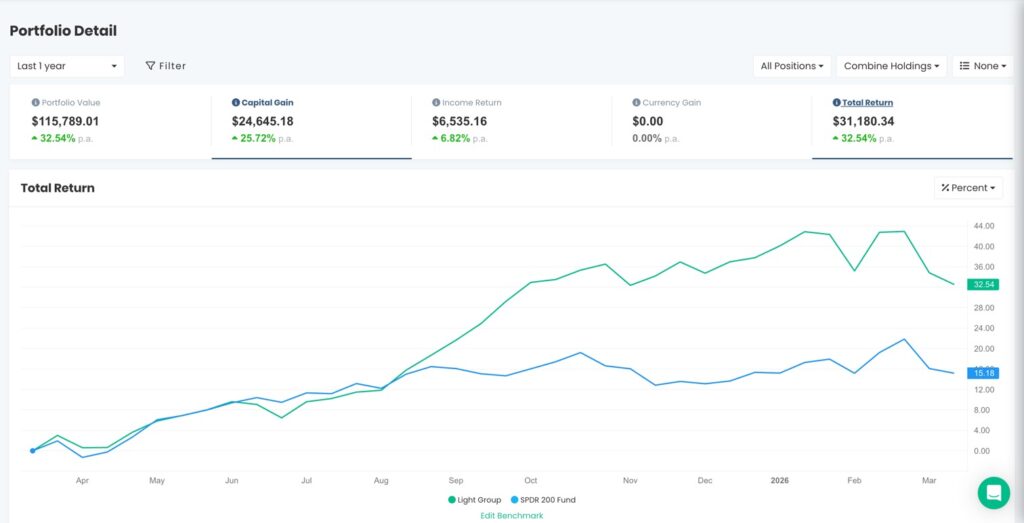Toggle Light Group series in chart legend
1024x523 pixels.
(473, 500)
